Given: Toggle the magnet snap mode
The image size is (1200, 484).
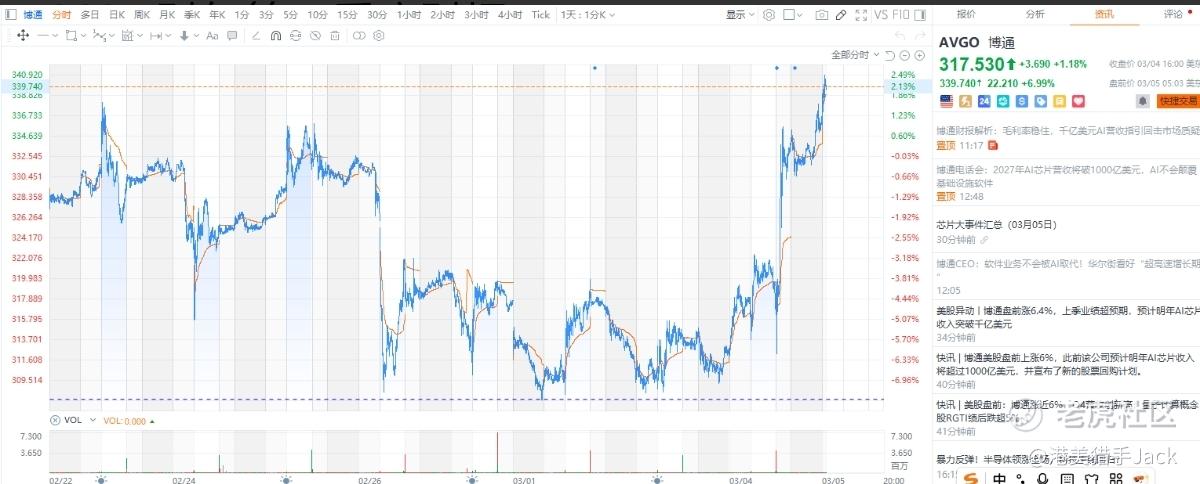Looking at the screenshot, I should point(276,35).
